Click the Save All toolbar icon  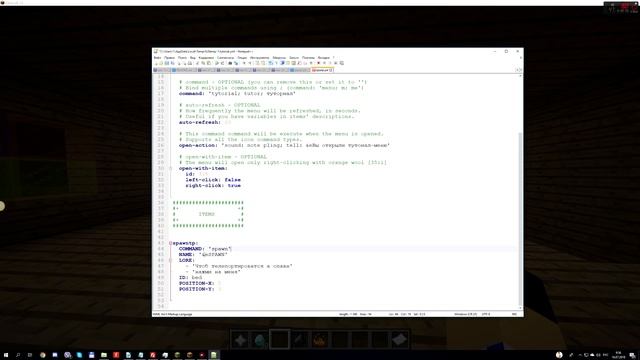[x=172, y=63]
